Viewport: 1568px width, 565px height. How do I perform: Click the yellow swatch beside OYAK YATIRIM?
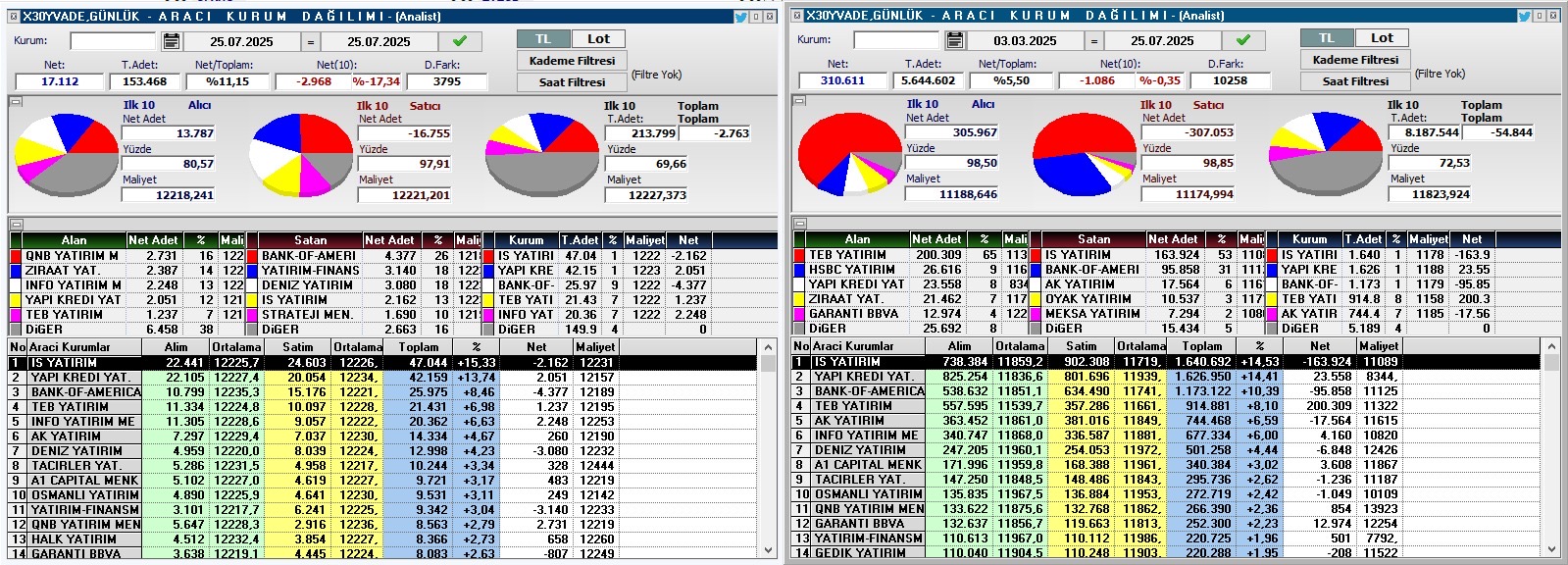1036,299
